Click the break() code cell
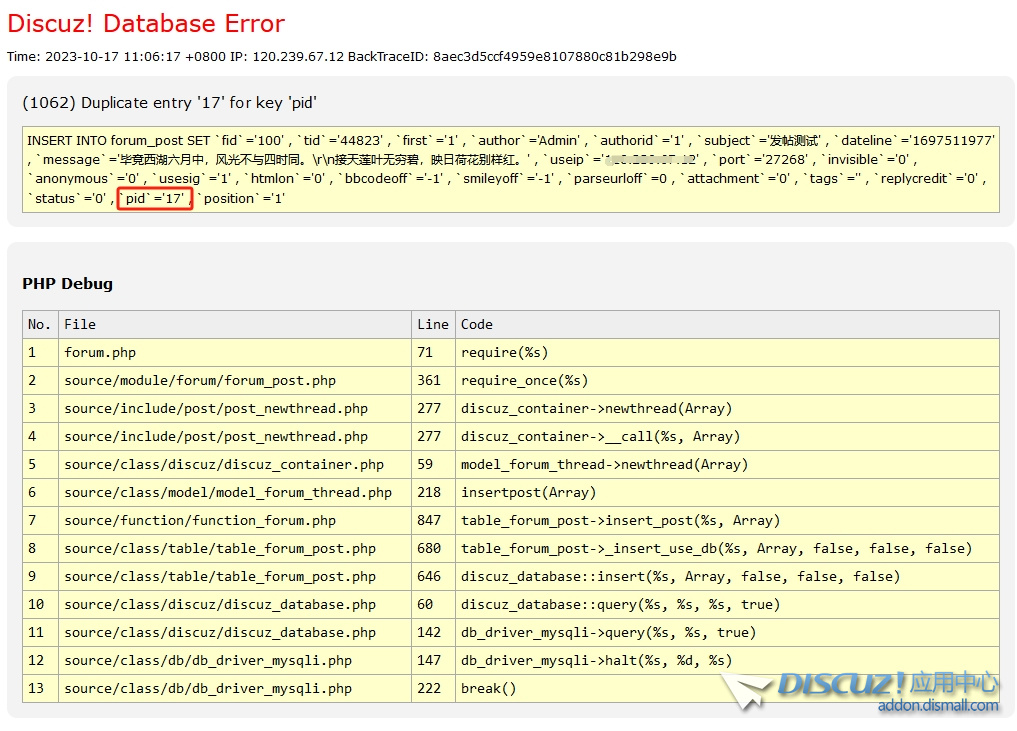Image resolution: width=1017 pixels, height=731 pixels. pyautogui.click(x=727, y=688)
